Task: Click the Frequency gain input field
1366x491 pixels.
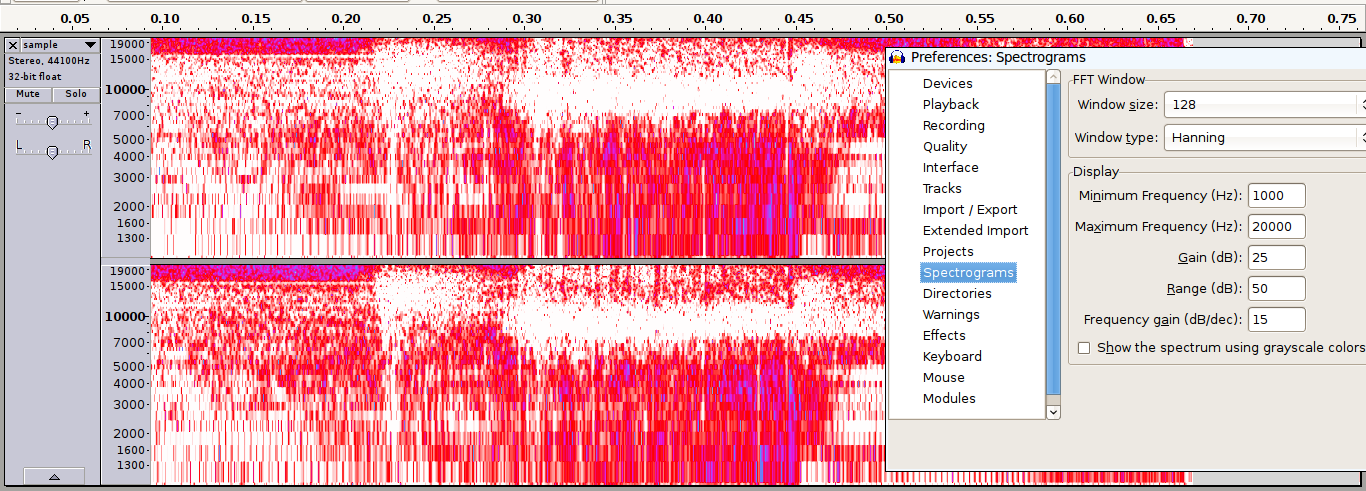Action: pyautogui.click(x=1277, y=320)
